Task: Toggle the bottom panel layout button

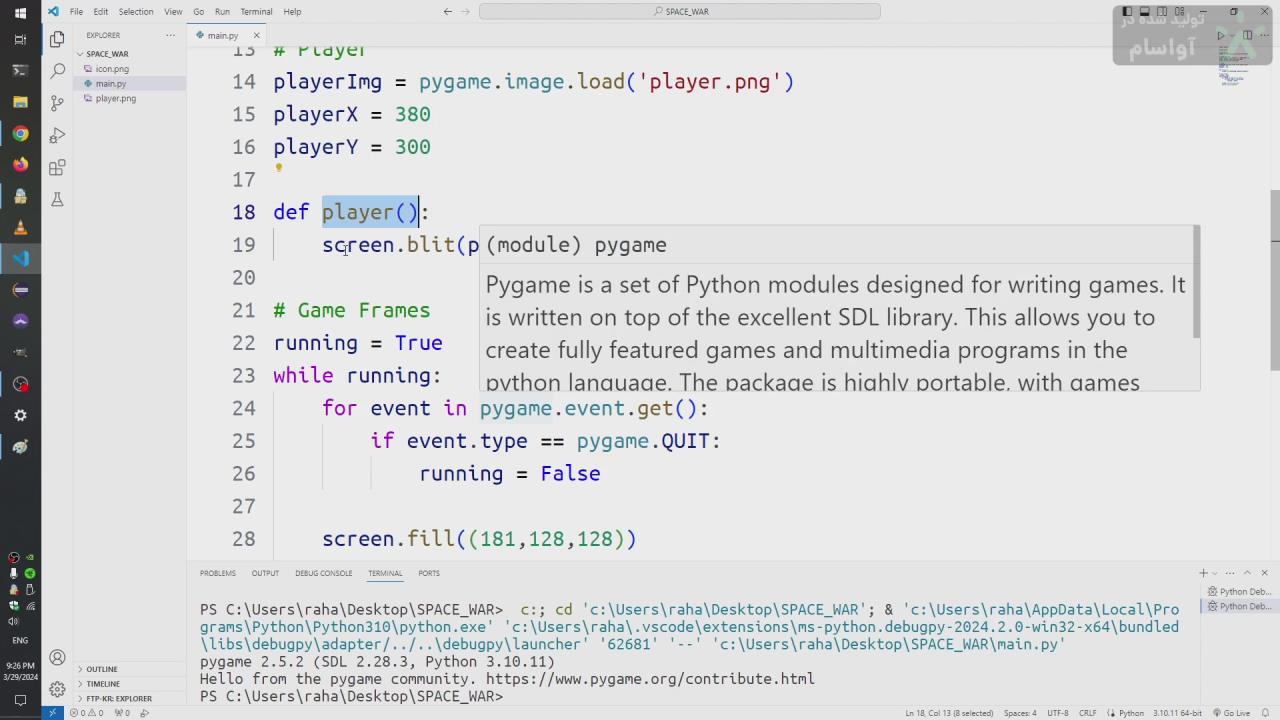Action: click(1144, 12)
